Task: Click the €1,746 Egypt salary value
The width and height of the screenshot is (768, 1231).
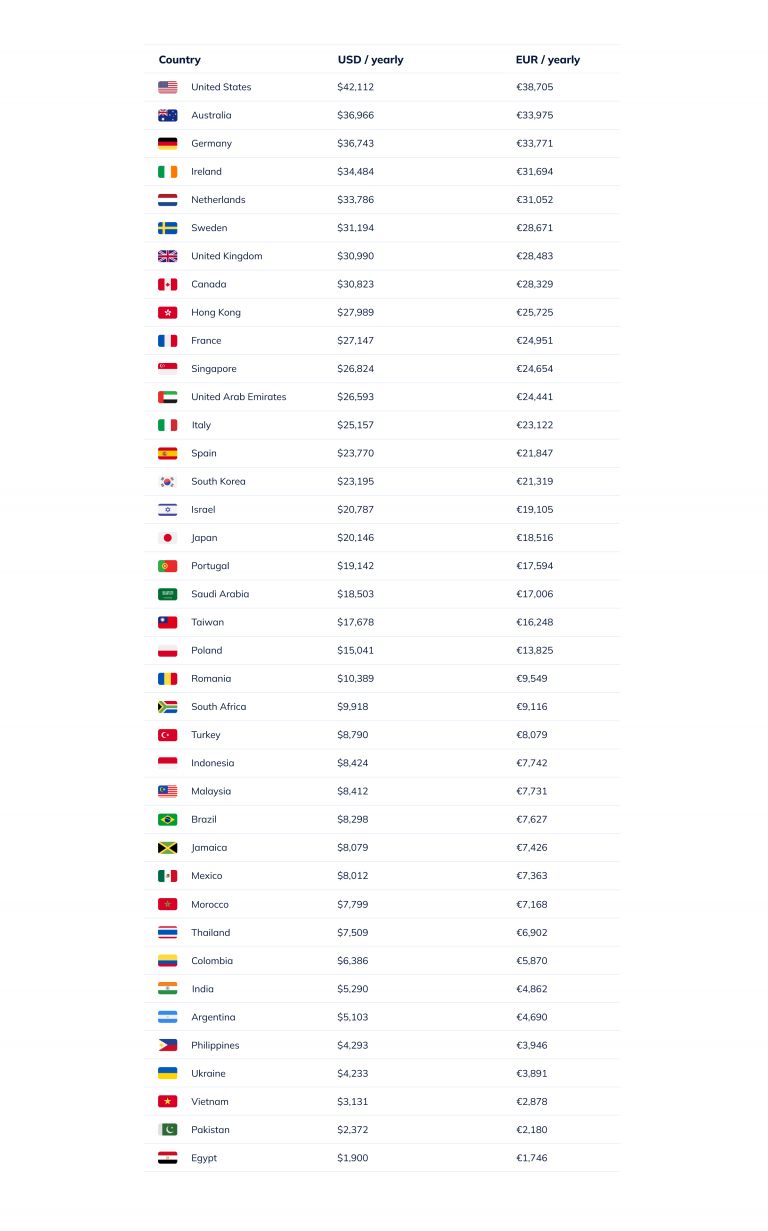Action: tap(531, 1158)
